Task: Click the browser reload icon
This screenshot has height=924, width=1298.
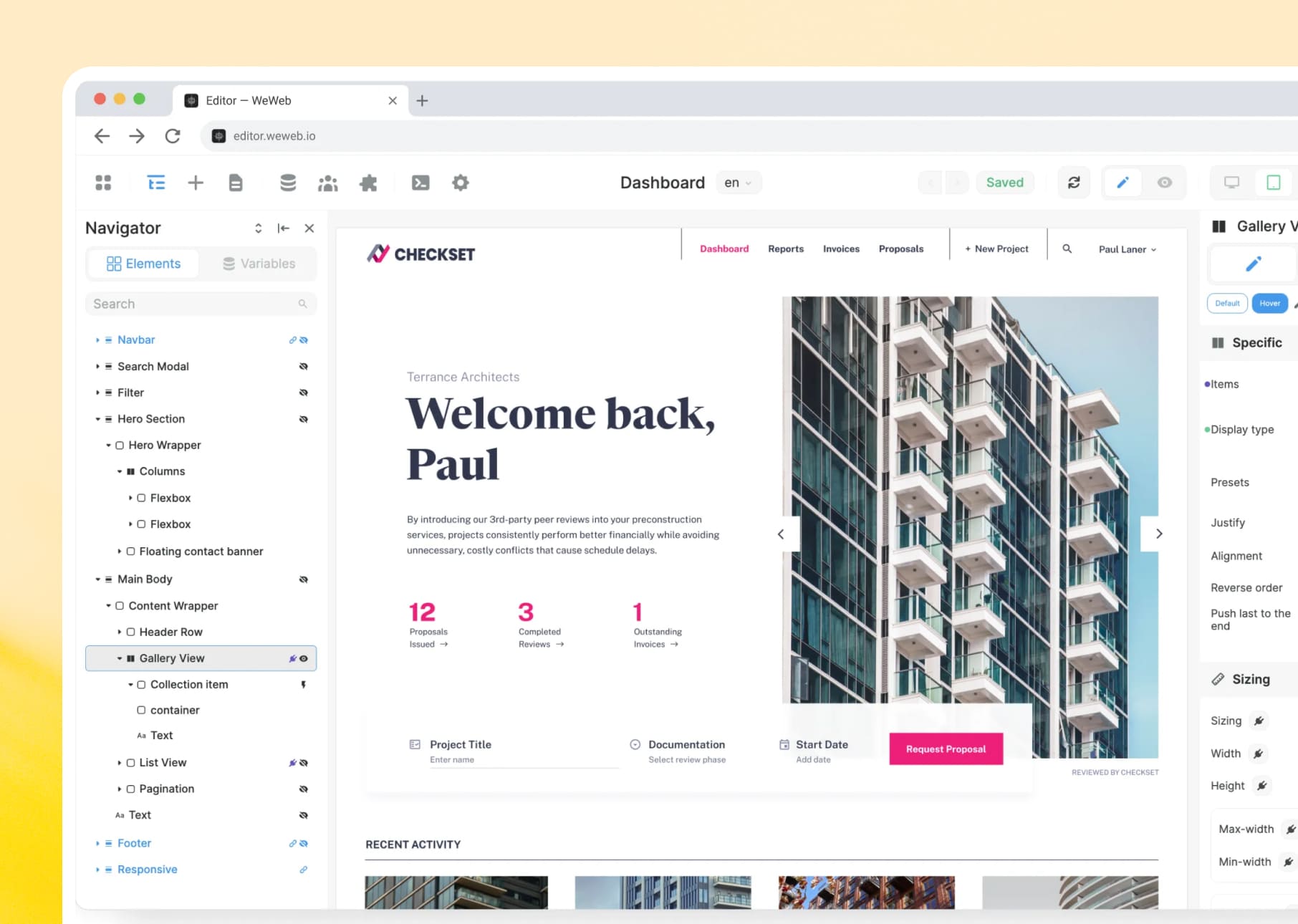Action: [173, 136]
